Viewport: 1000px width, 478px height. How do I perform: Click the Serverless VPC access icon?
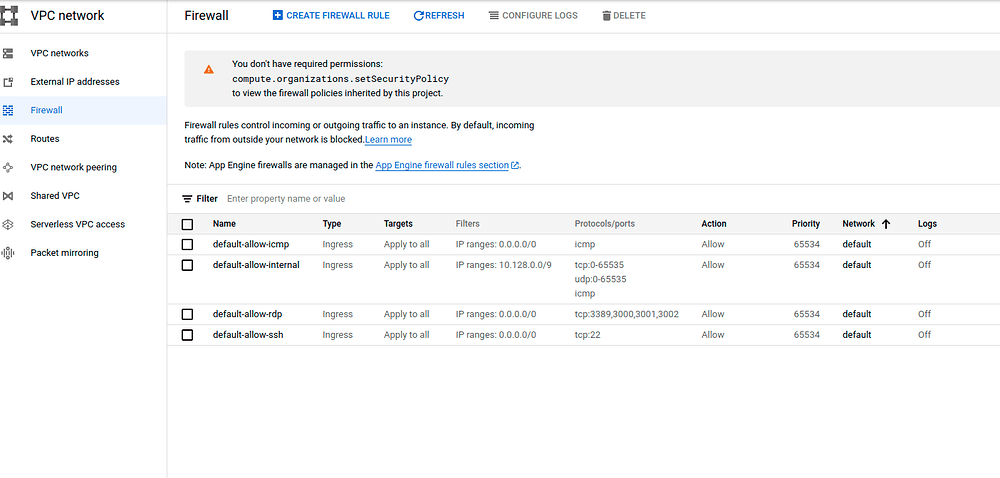point(8,224)
